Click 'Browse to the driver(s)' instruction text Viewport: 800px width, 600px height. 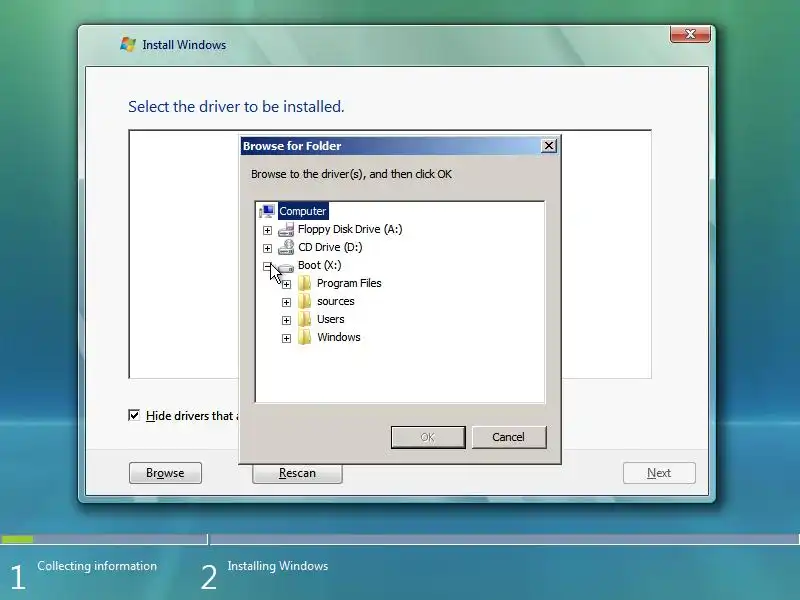coord(352,174)
